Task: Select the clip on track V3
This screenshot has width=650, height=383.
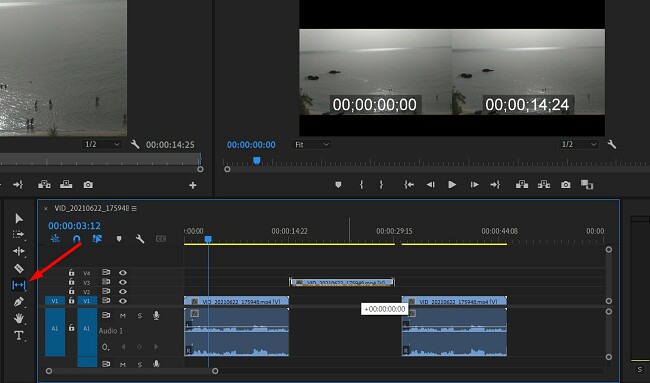Action: [x=342, y=282]
